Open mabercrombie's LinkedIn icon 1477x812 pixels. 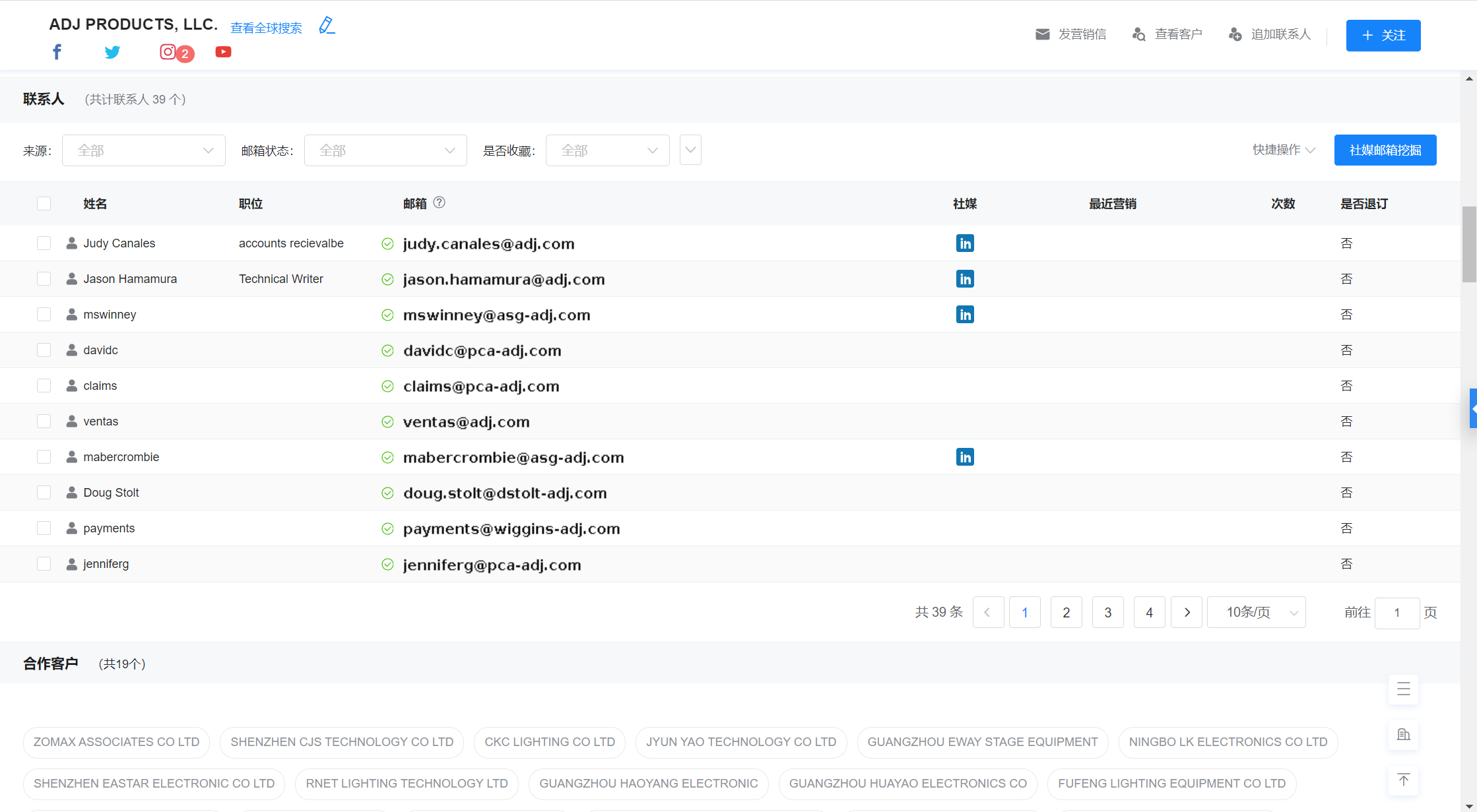pos(965,457)
